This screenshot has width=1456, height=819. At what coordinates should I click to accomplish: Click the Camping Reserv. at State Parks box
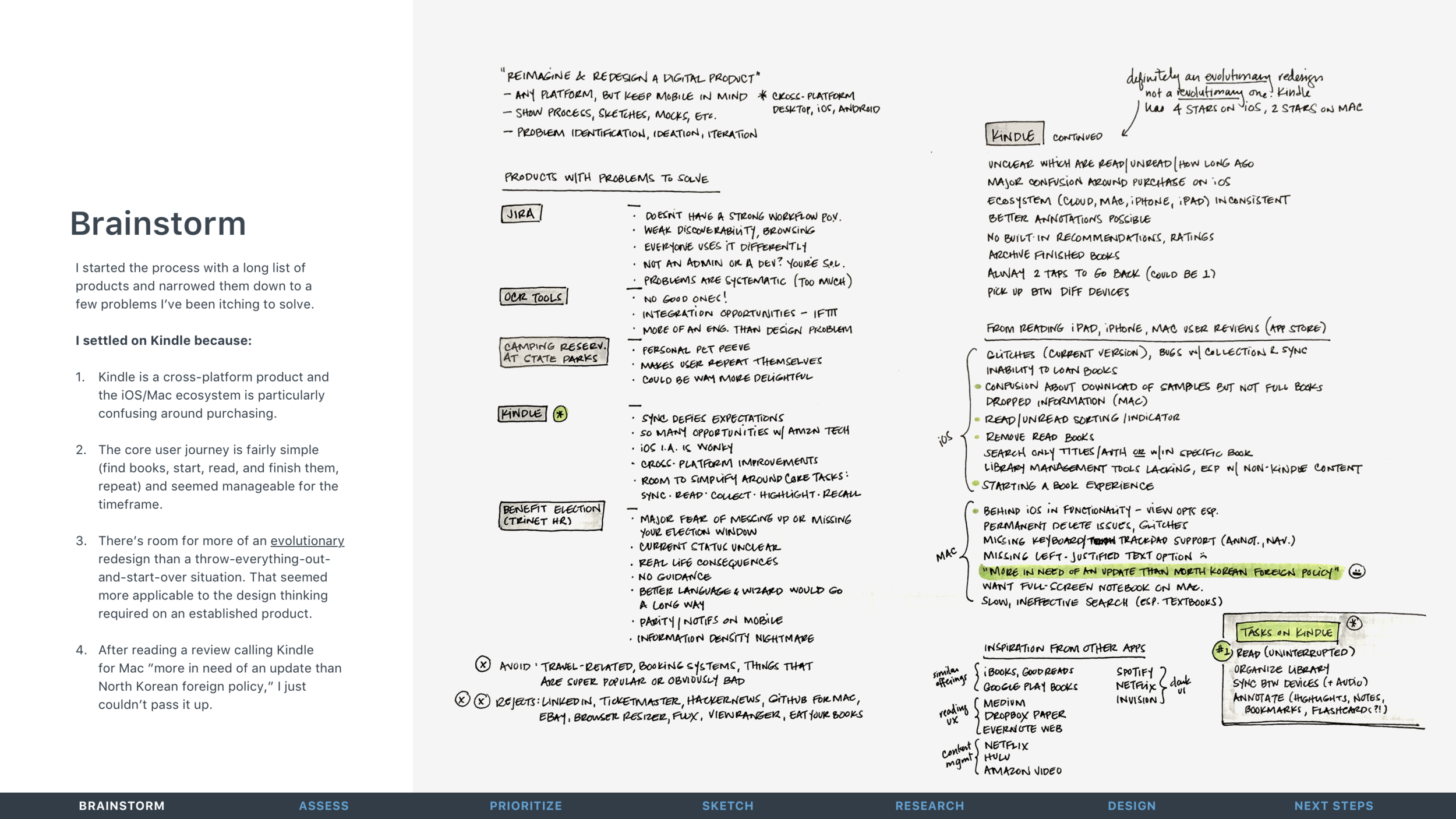coord(554,352)
